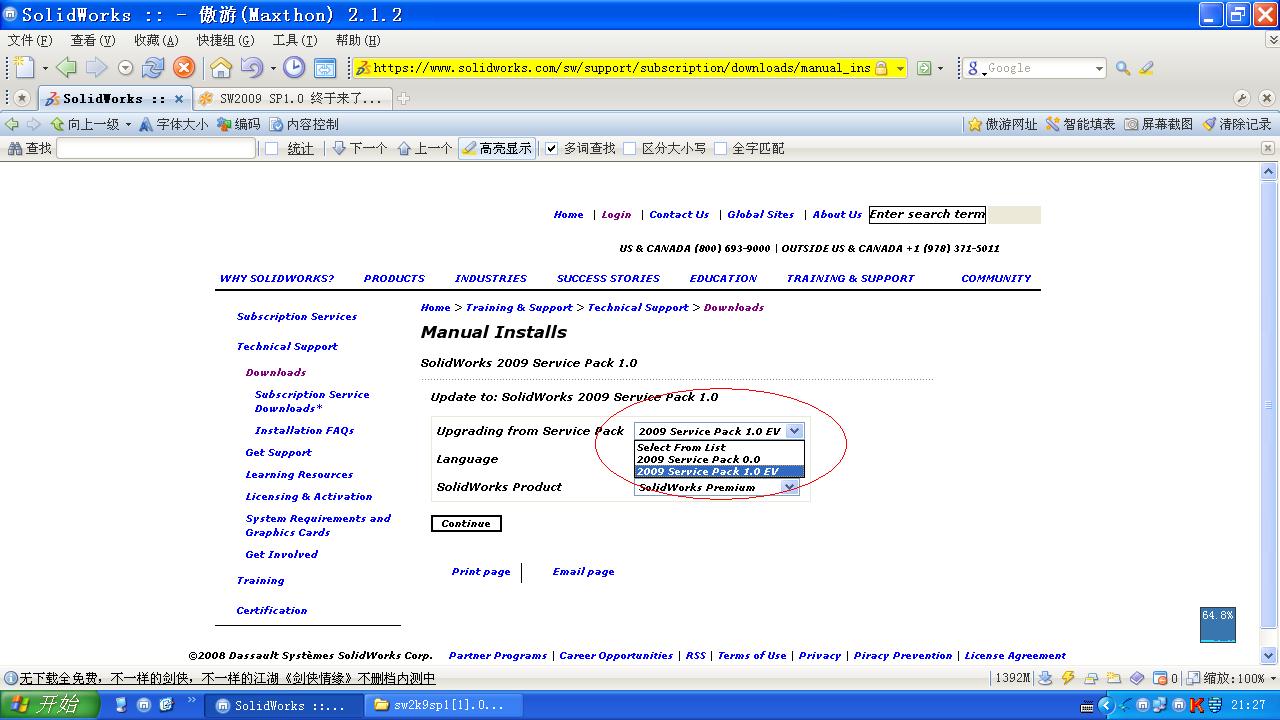Open a new tab with the plus icon
The image size is (1280, 720).
coord(404,98)
